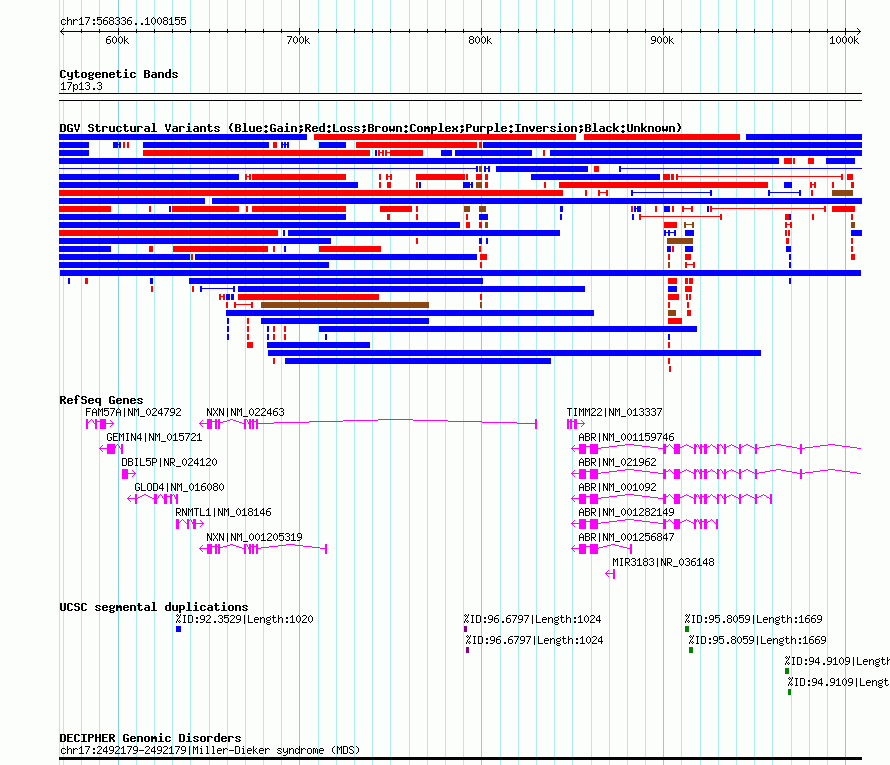Select the DBIL5P gene glyph

pos(128,474)
